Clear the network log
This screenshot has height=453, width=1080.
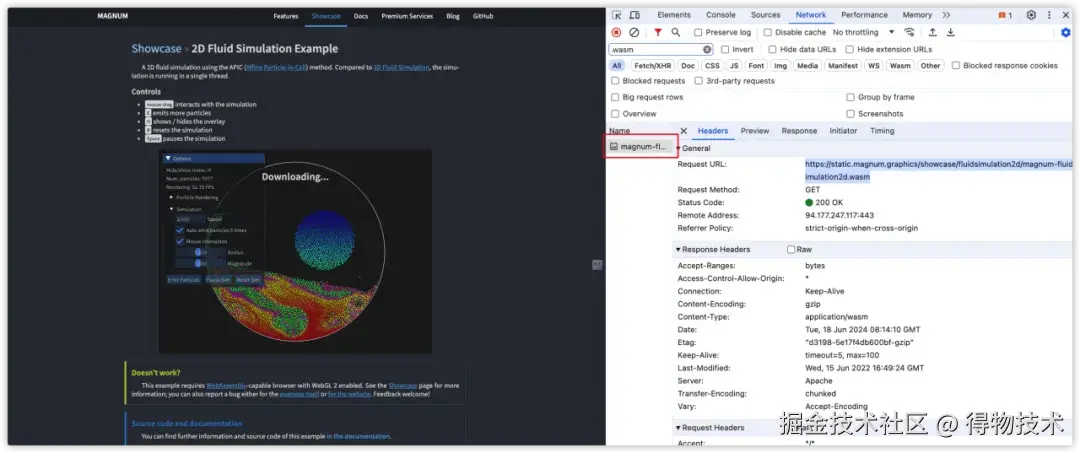634,32
